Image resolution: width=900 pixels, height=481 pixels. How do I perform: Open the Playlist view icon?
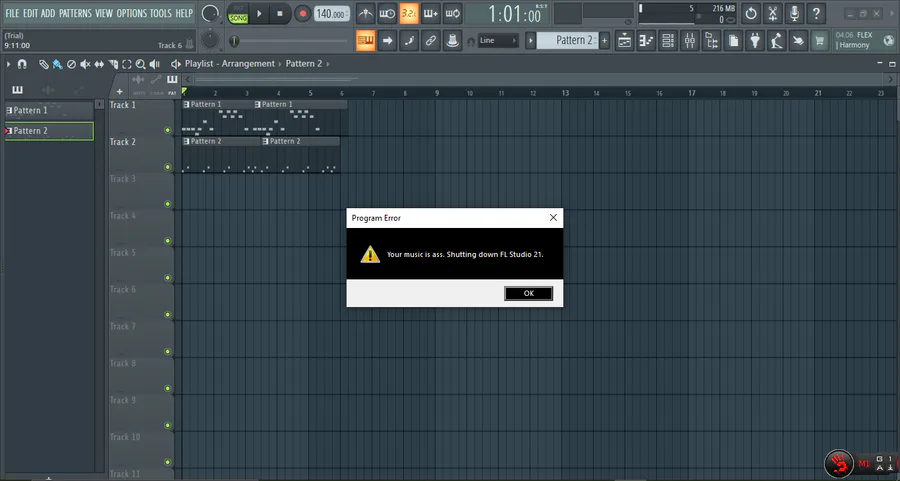(x=624, y=40)
